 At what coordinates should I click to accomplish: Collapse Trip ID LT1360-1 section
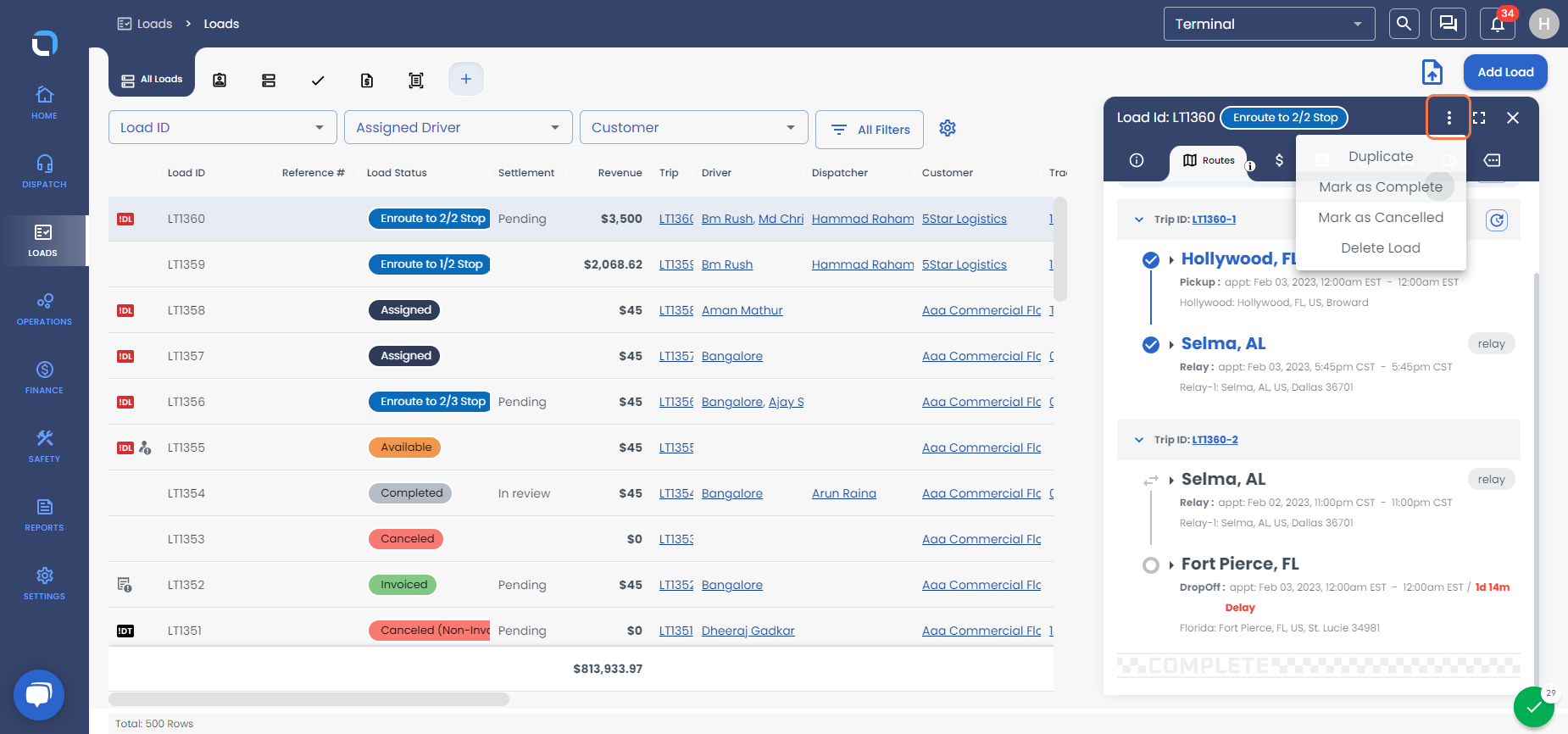(1139, 220)
